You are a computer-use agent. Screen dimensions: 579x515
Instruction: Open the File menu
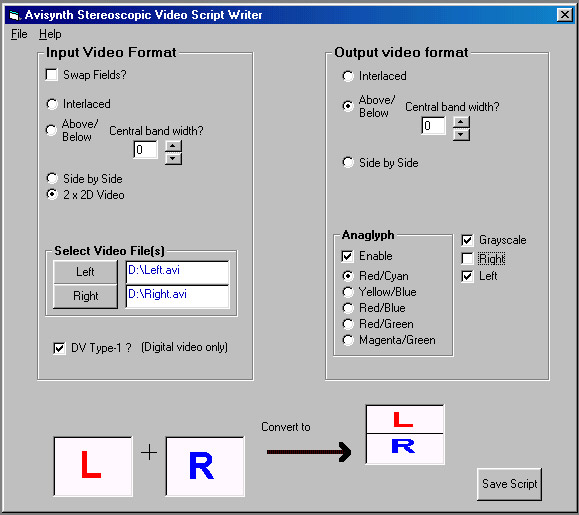(x=19, y=34)
